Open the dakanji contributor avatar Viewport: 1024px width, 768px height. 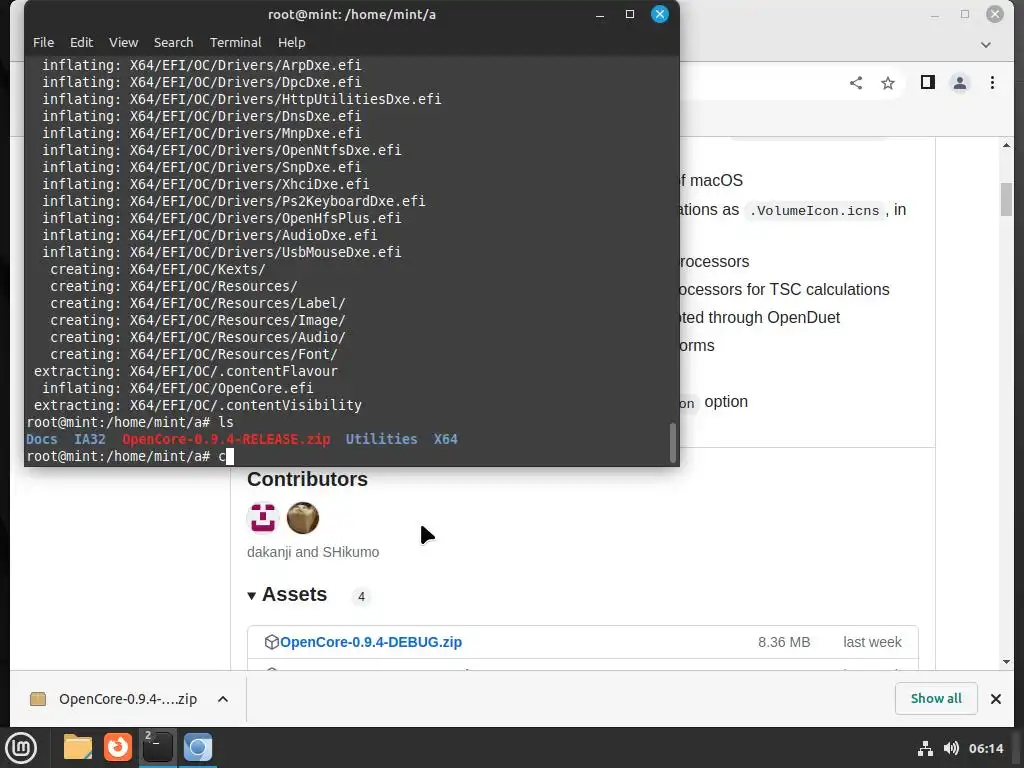coord(263,519)
